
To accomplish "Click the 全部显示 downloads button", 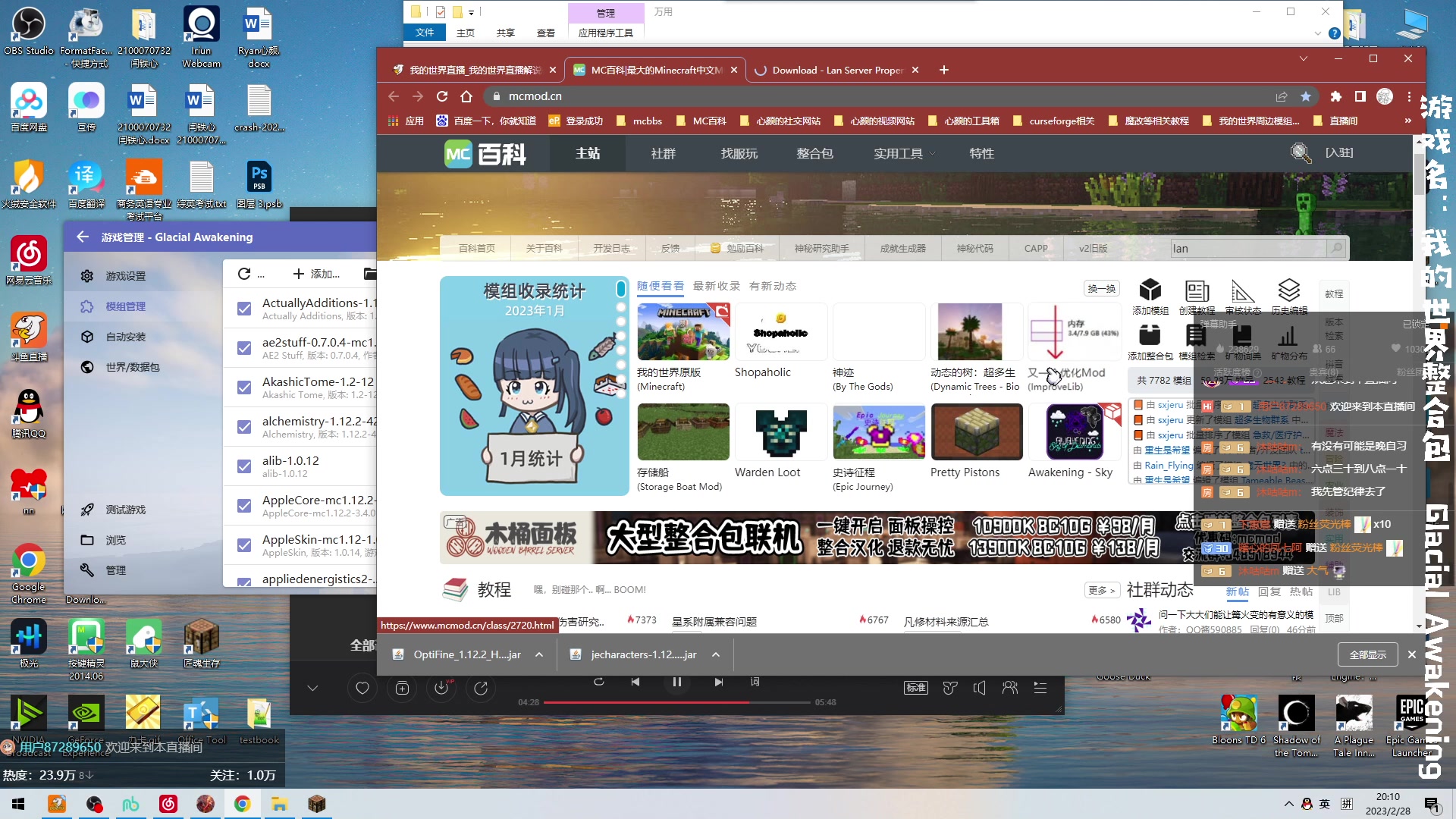I will click(1367, 654).
